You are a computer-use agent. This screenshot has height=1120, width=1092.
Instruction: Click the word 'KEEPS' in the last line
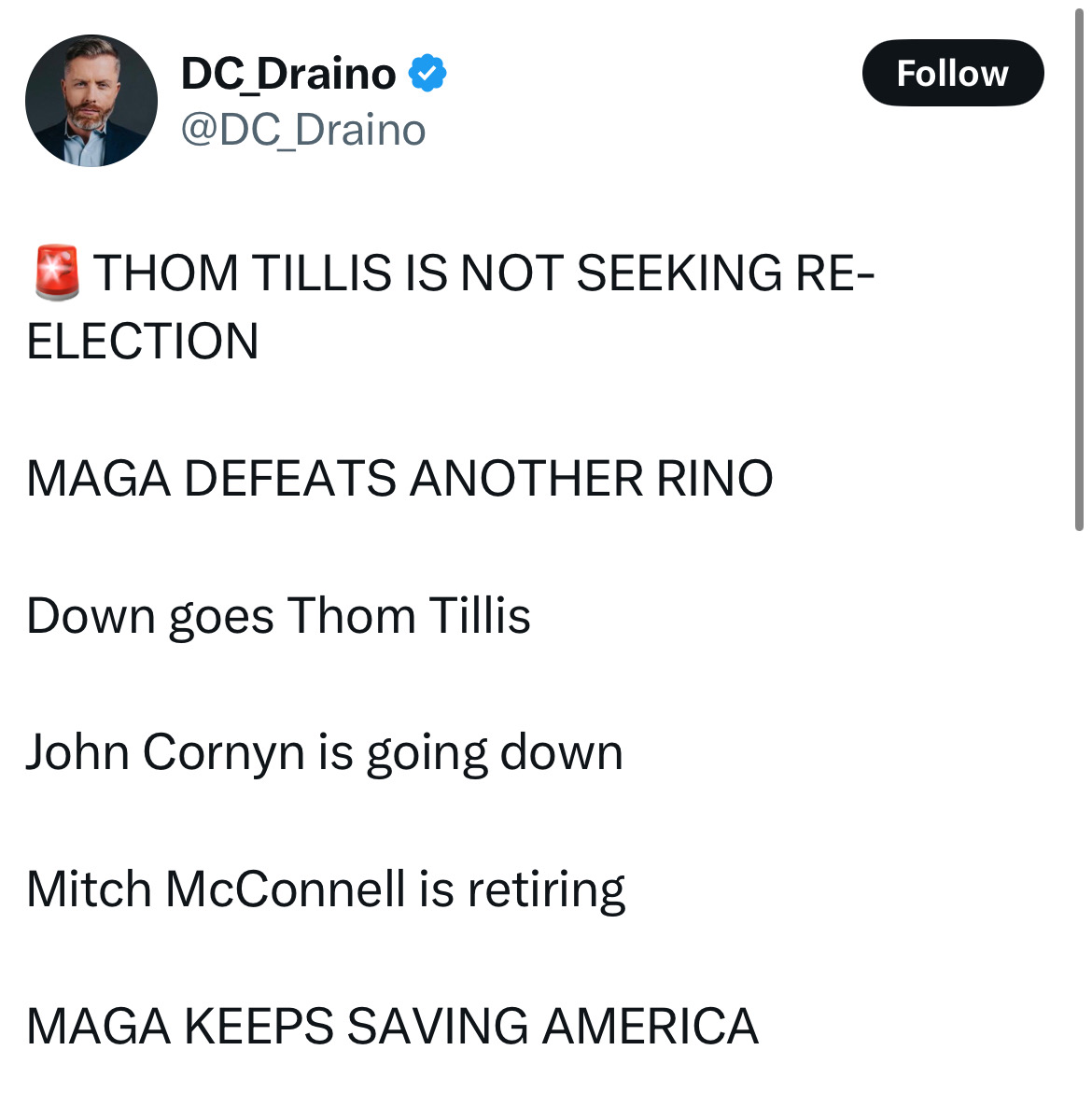[x=259, y=1026]
